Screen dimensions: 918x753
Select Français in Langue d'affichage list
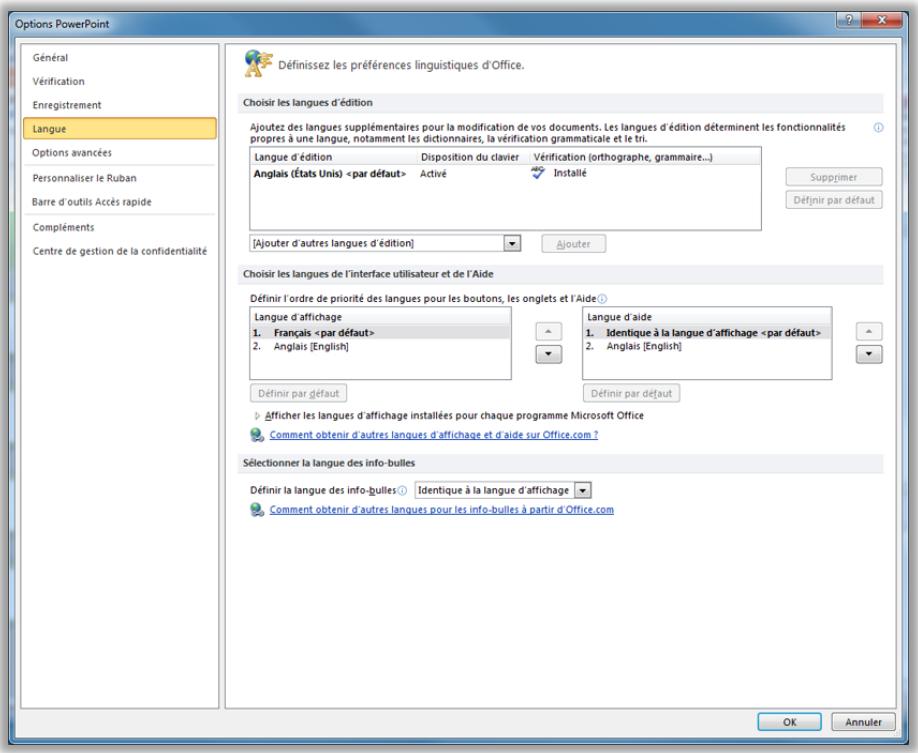tap(380, 333)
